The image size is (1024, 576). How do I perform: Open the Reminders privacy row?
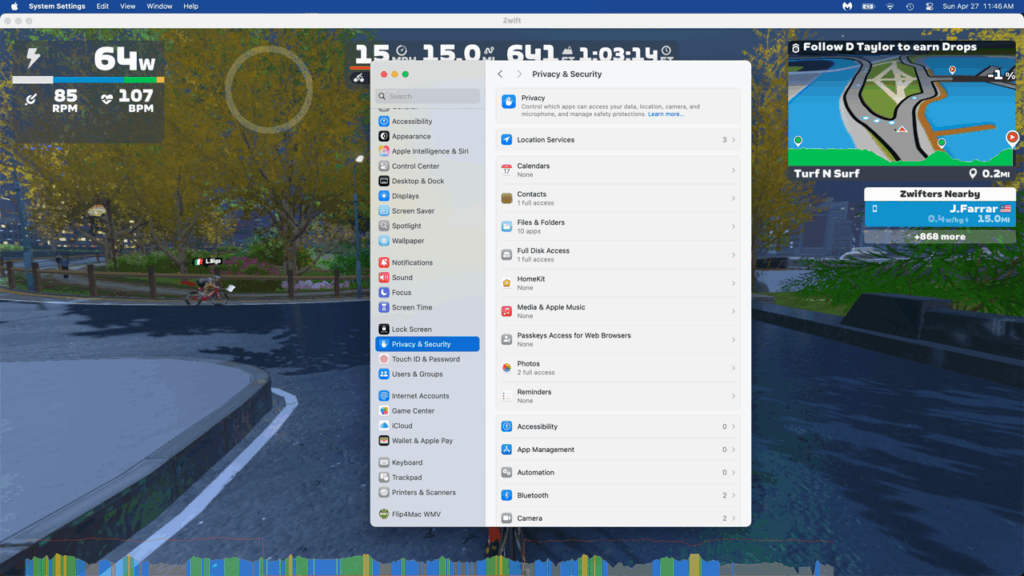pyautogui.click(x=618, y=396)
